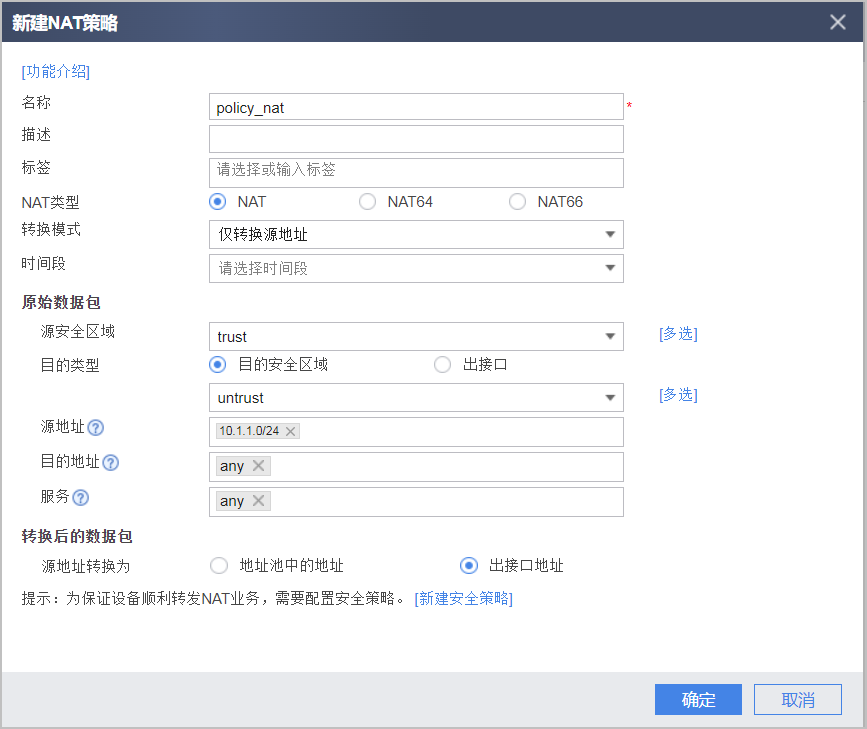Open the 功能介绍 link
This screenshot has height=729, width=867.
tap(55, 71)
